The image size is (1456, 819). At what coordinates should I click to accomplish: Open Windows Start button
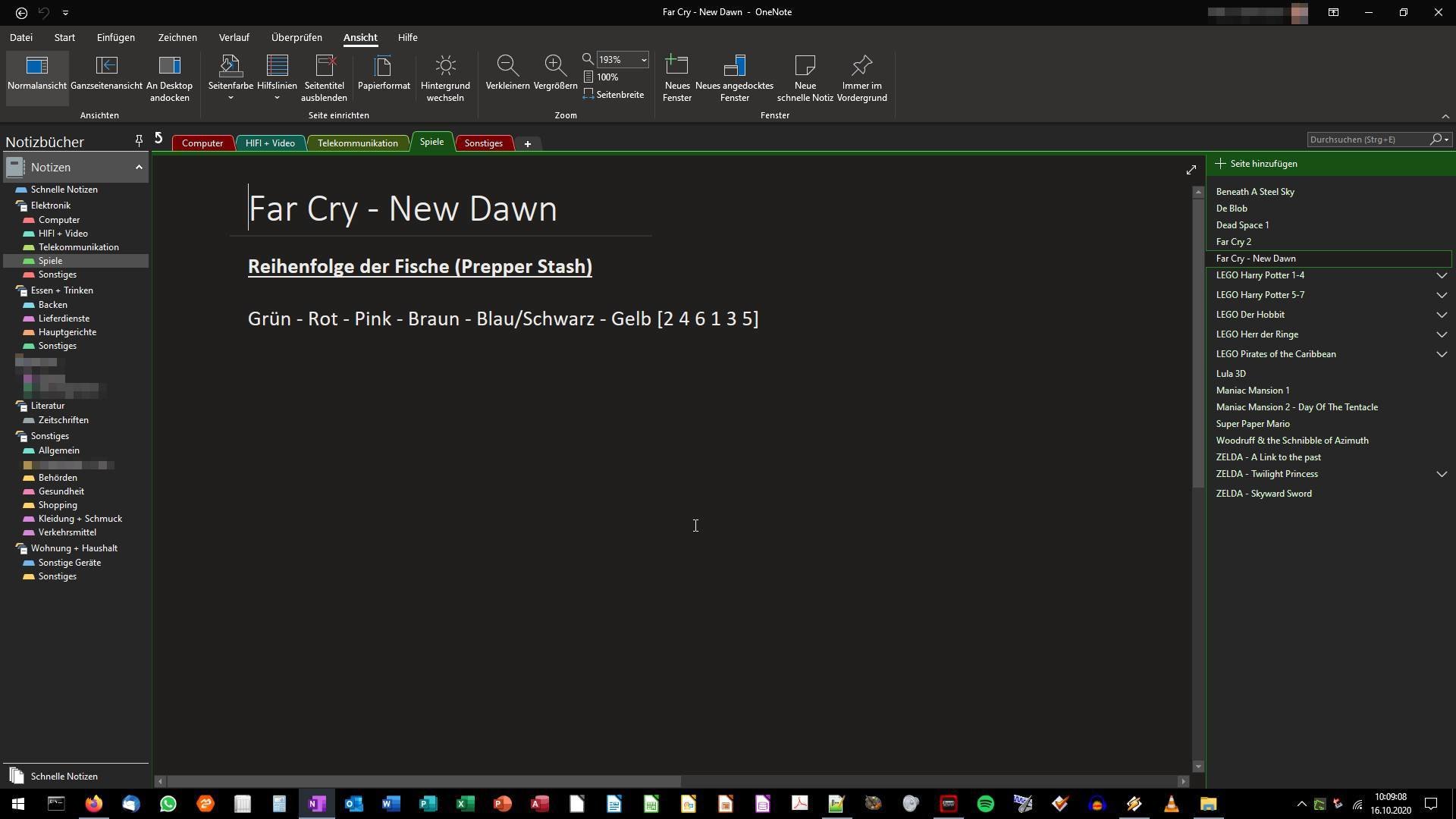point(18,804)
